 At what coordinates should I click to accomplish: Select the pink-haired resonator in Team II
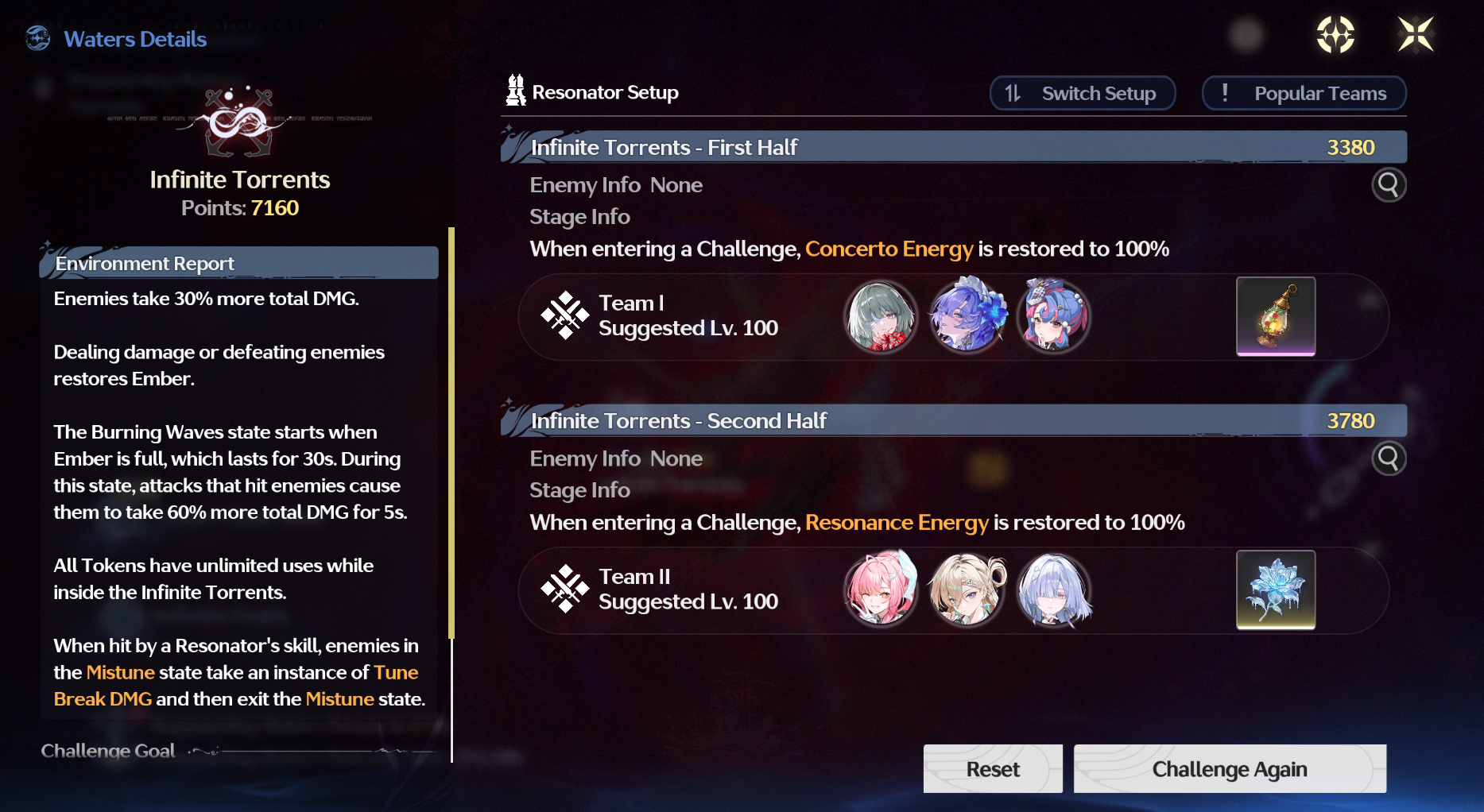[881, 590]
